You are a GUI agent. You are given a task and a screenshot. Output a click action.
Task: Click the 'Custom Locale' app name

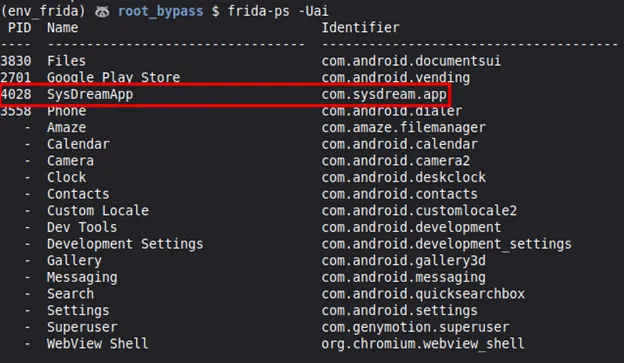[x=98, y=211]
